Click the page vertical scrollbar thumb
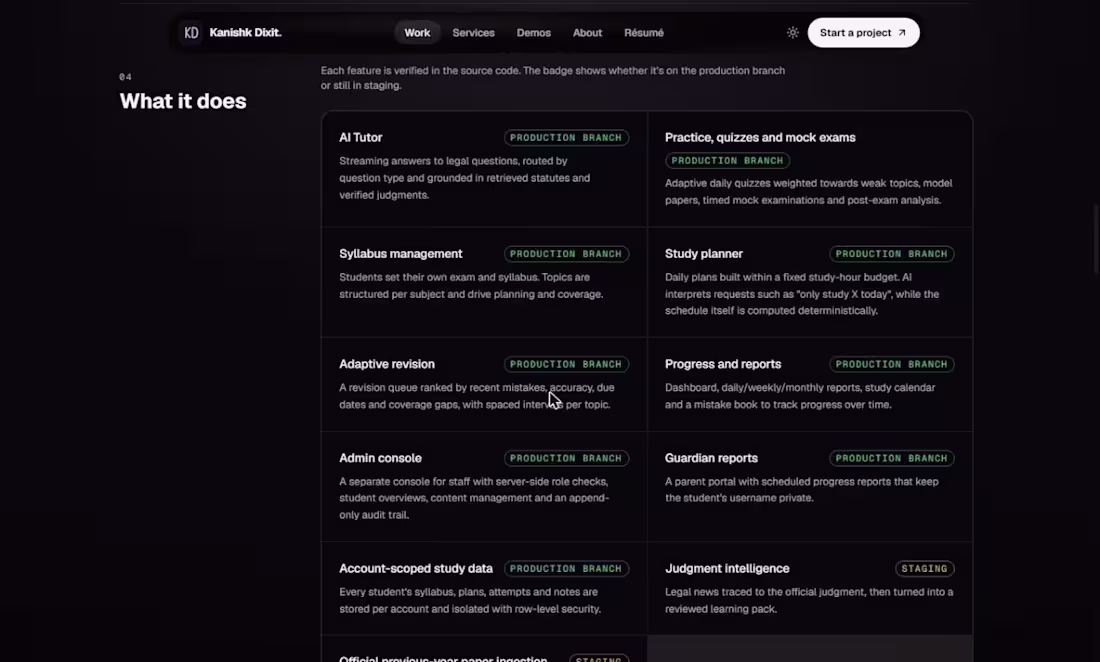 pyautogui.click(x=1096, y=238)
